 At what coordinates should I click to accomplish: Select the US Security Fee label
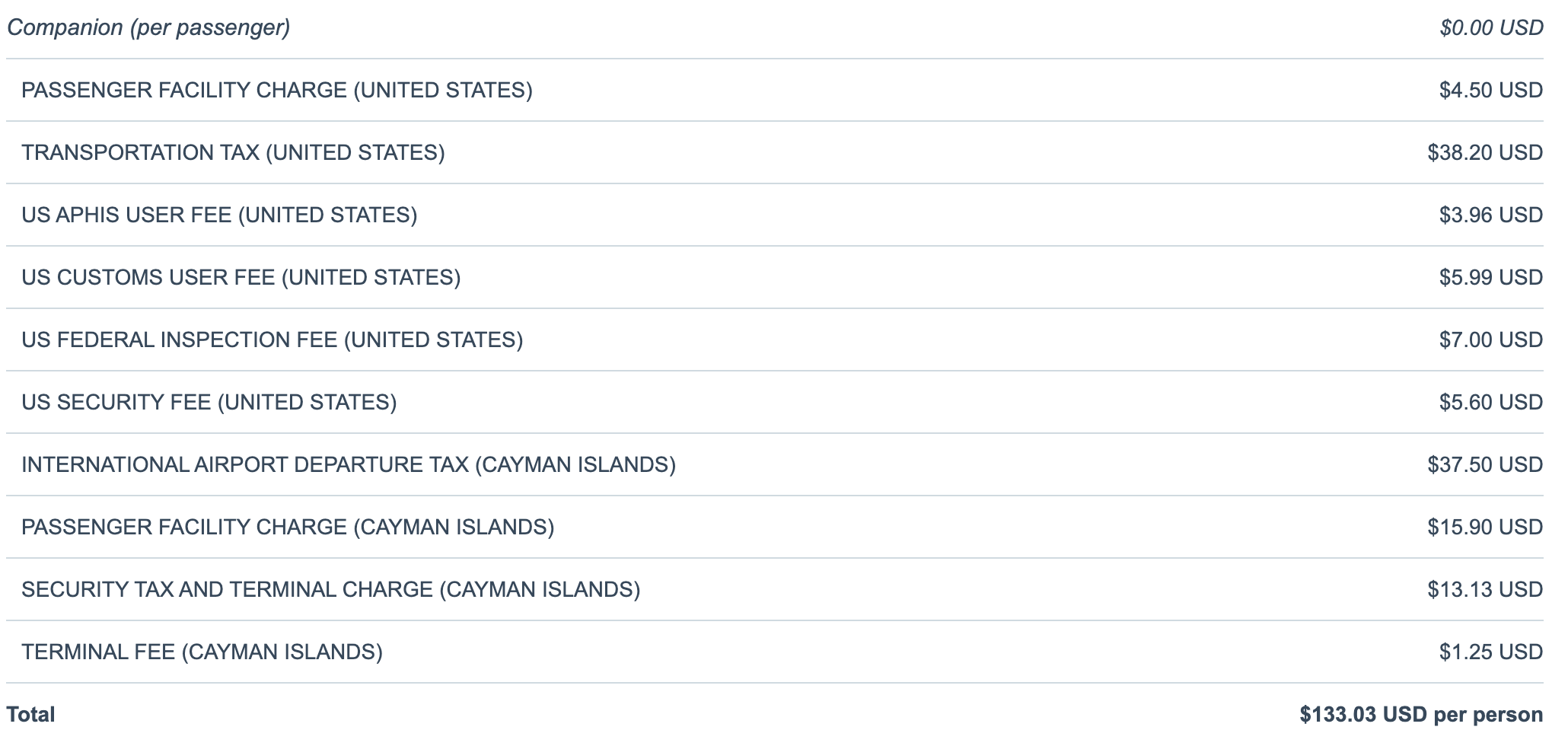209,403
